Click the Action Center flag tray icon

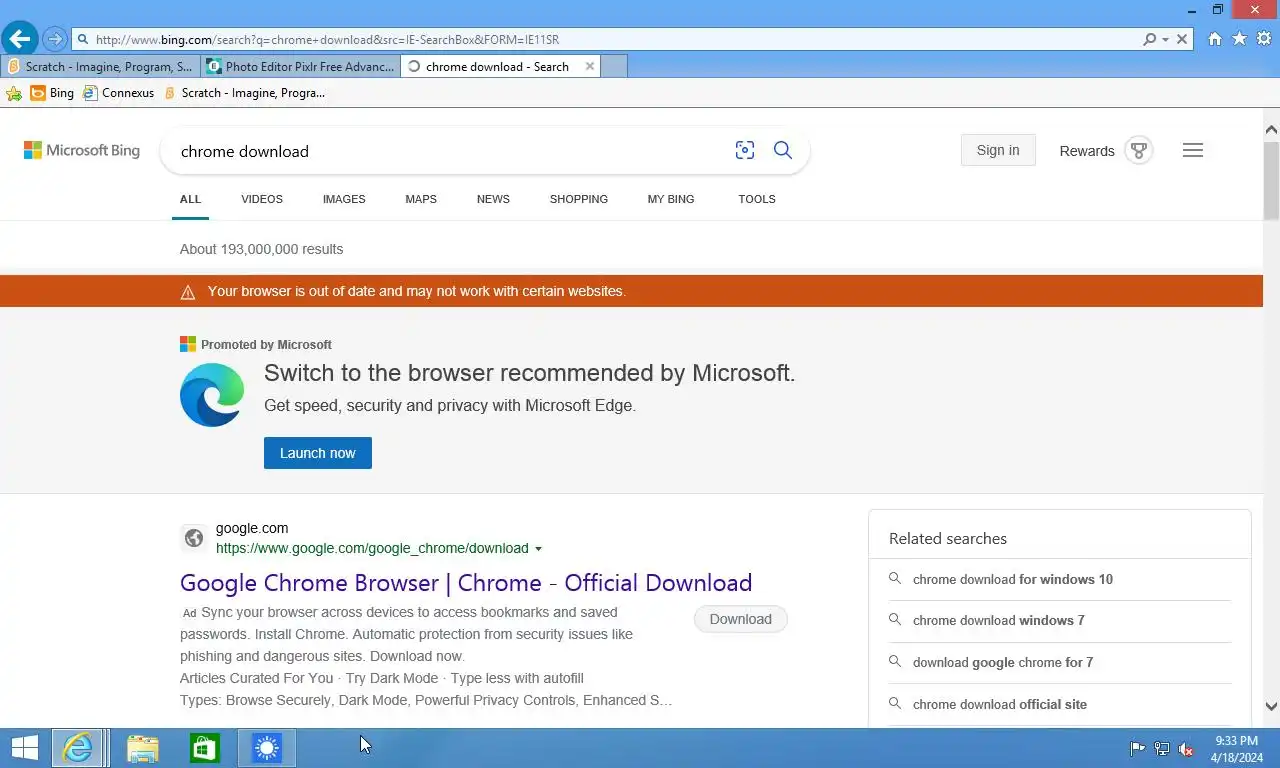pos(1137,749)
